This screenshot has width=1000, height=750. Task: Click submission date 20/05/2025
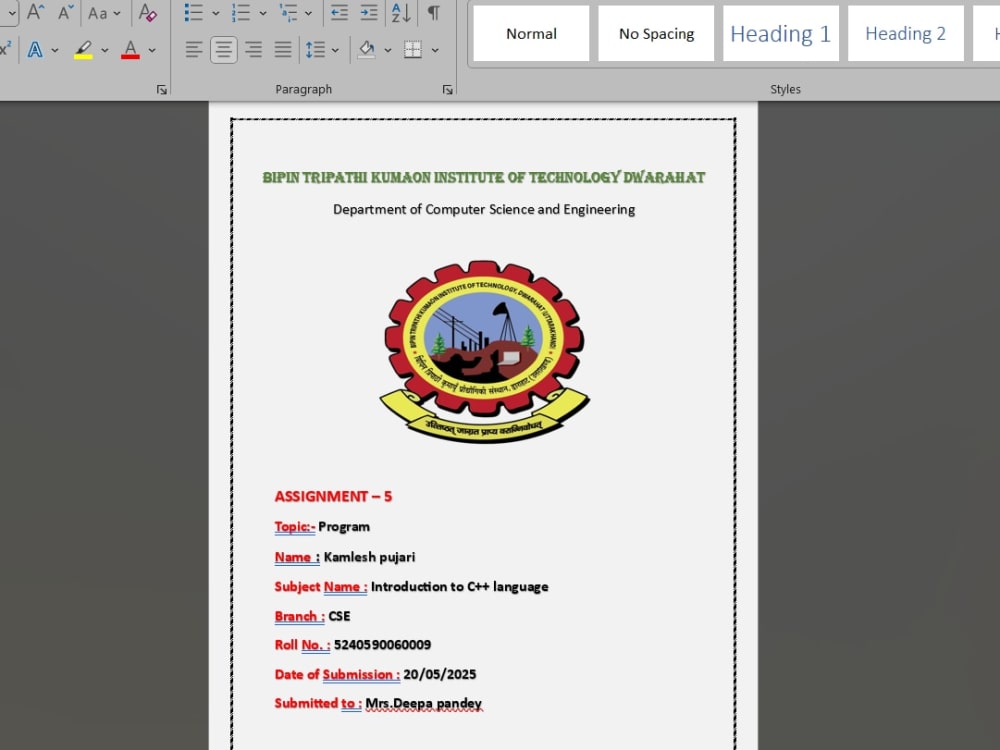click(x=439, y=674)
